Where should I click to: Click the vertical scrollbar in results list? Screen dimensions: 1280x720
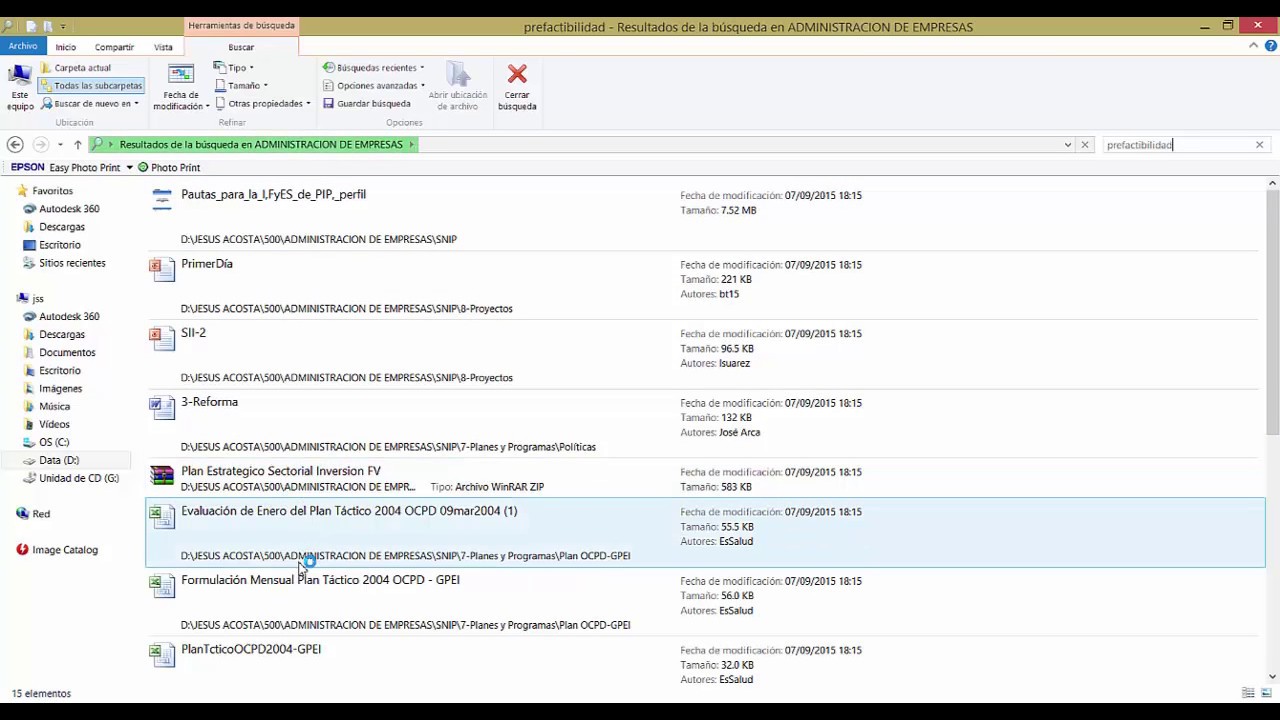click(1272, 310)
